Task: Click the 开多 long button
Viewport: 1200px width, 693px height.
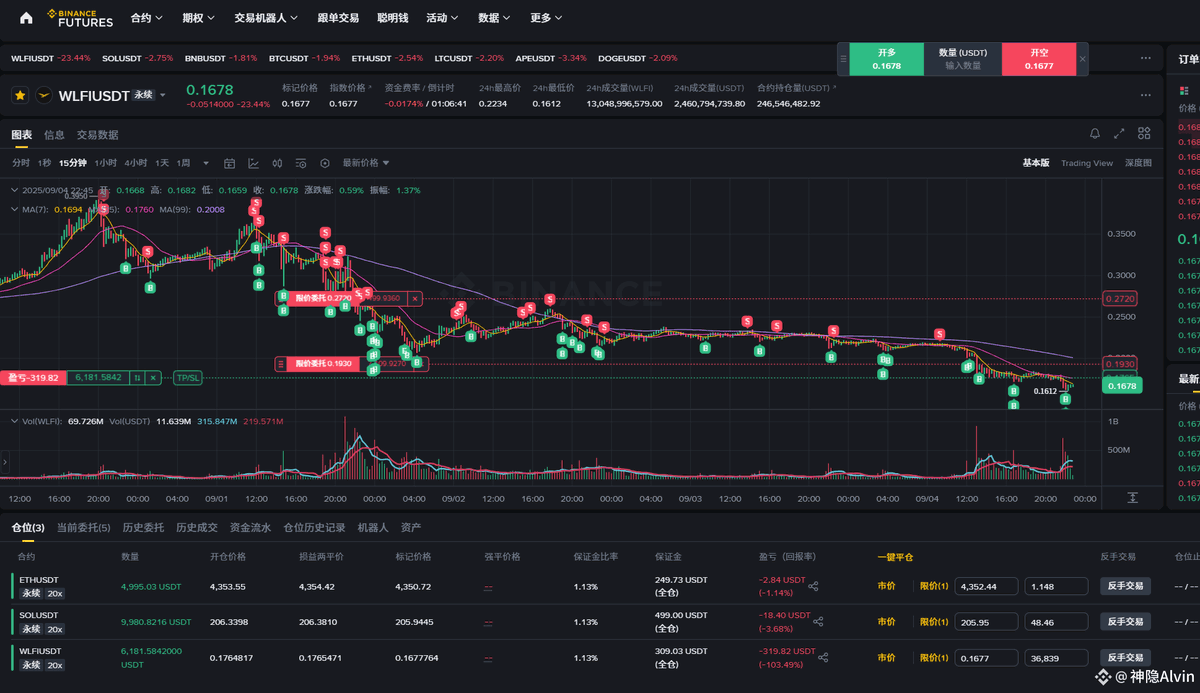Action: coord(887,59)
